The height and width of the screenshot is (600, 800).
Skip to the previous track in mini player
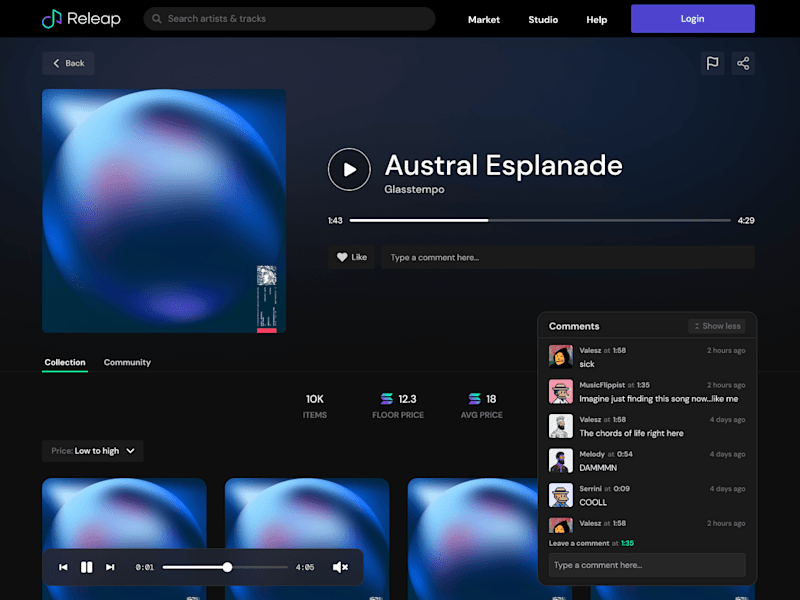tap(63, 567)
